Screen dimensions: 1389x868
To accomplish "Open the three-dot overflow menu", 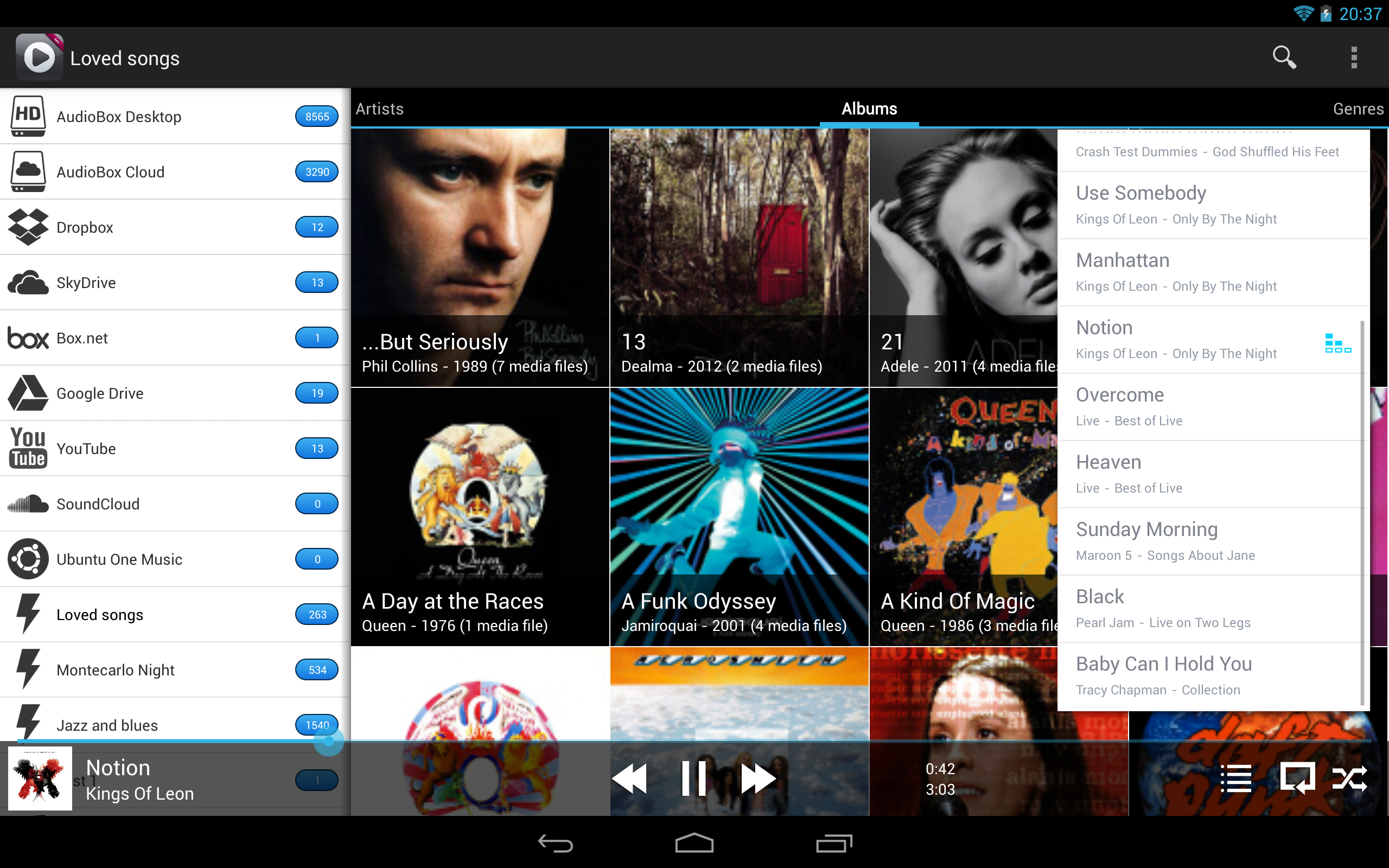I will tap(1353, 58).
